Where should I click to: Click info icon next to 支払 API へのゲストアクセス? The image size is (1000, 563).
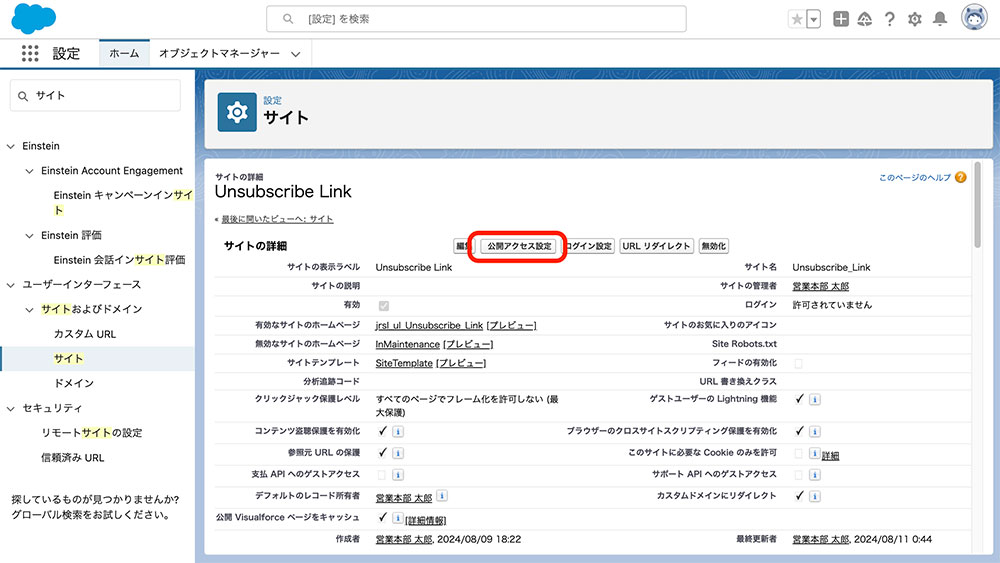[x=397, y=475]
